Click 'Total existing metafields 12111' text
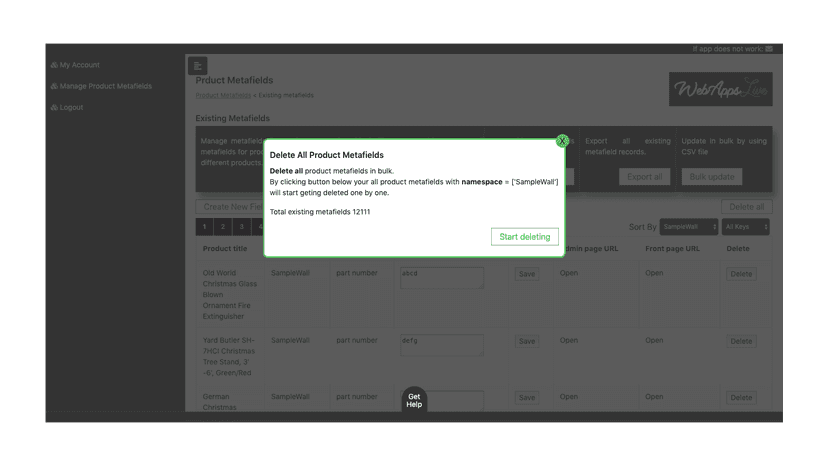Image resolution: width=828 pixels, height=466 pixels. (x=320, y=212)
